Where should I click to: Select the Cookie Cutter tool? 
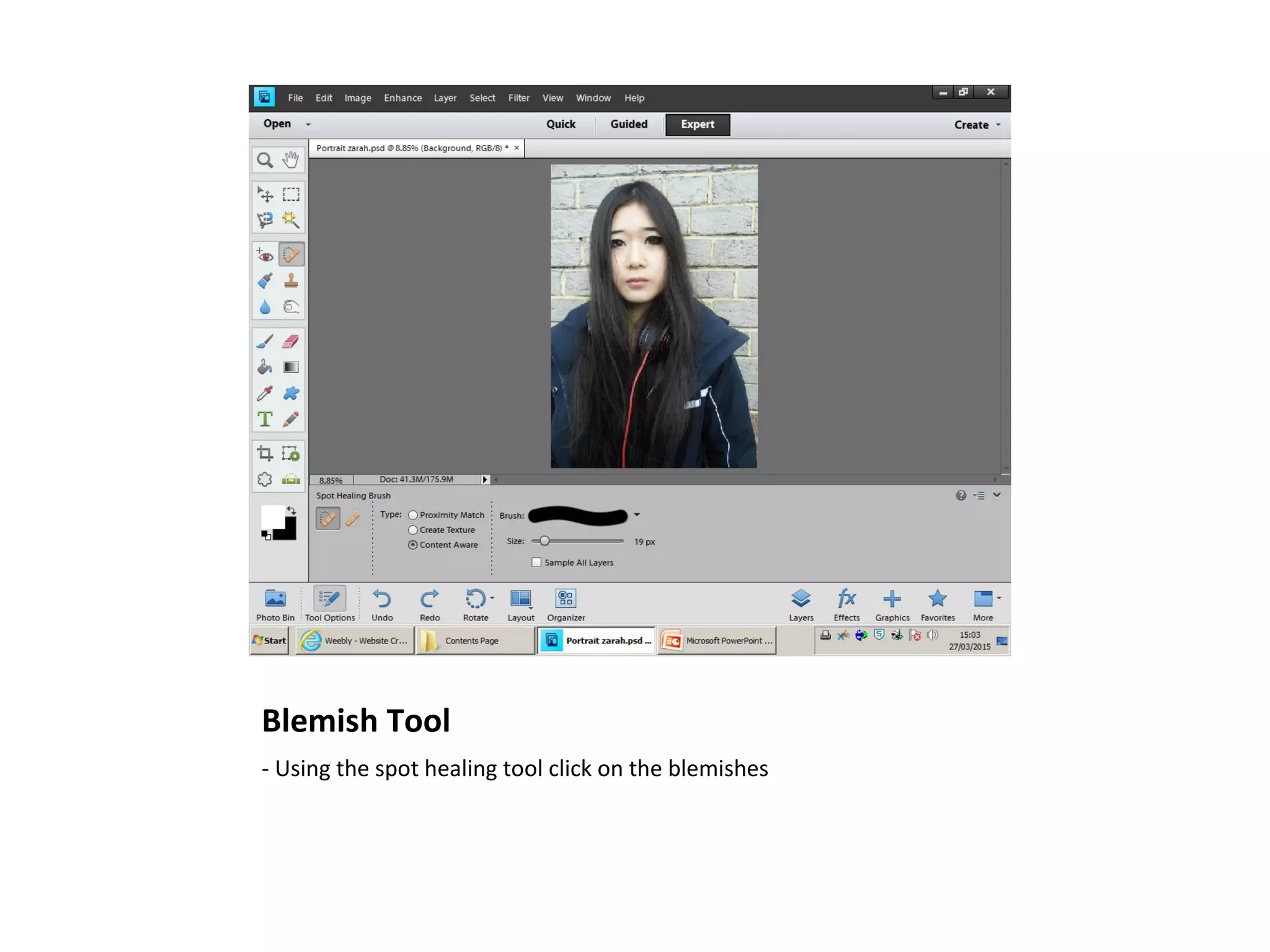click(265, 479)
